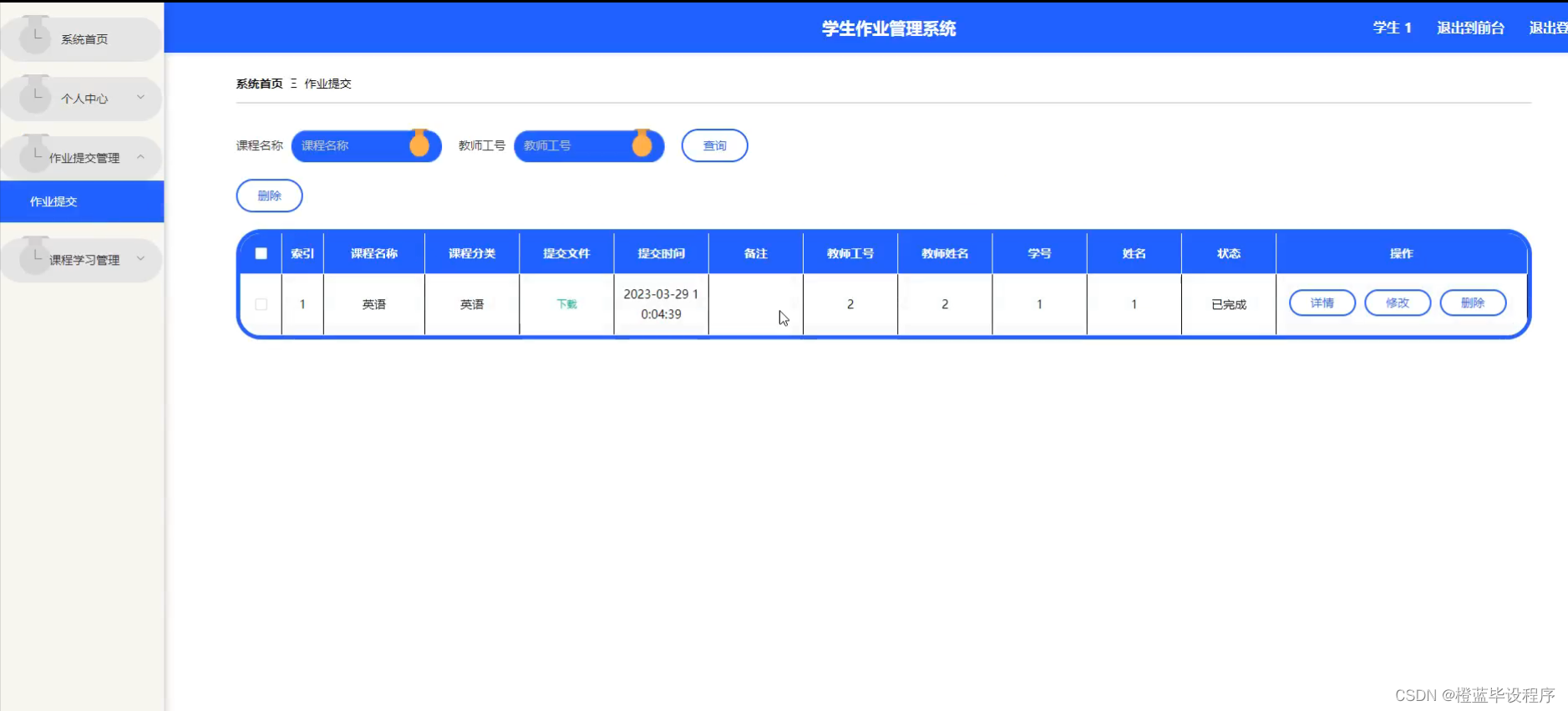Expand 课程学习管理 menu chevron
Image resolution: width=1568 pixels, height=711 pixels.
pos(140,258)
